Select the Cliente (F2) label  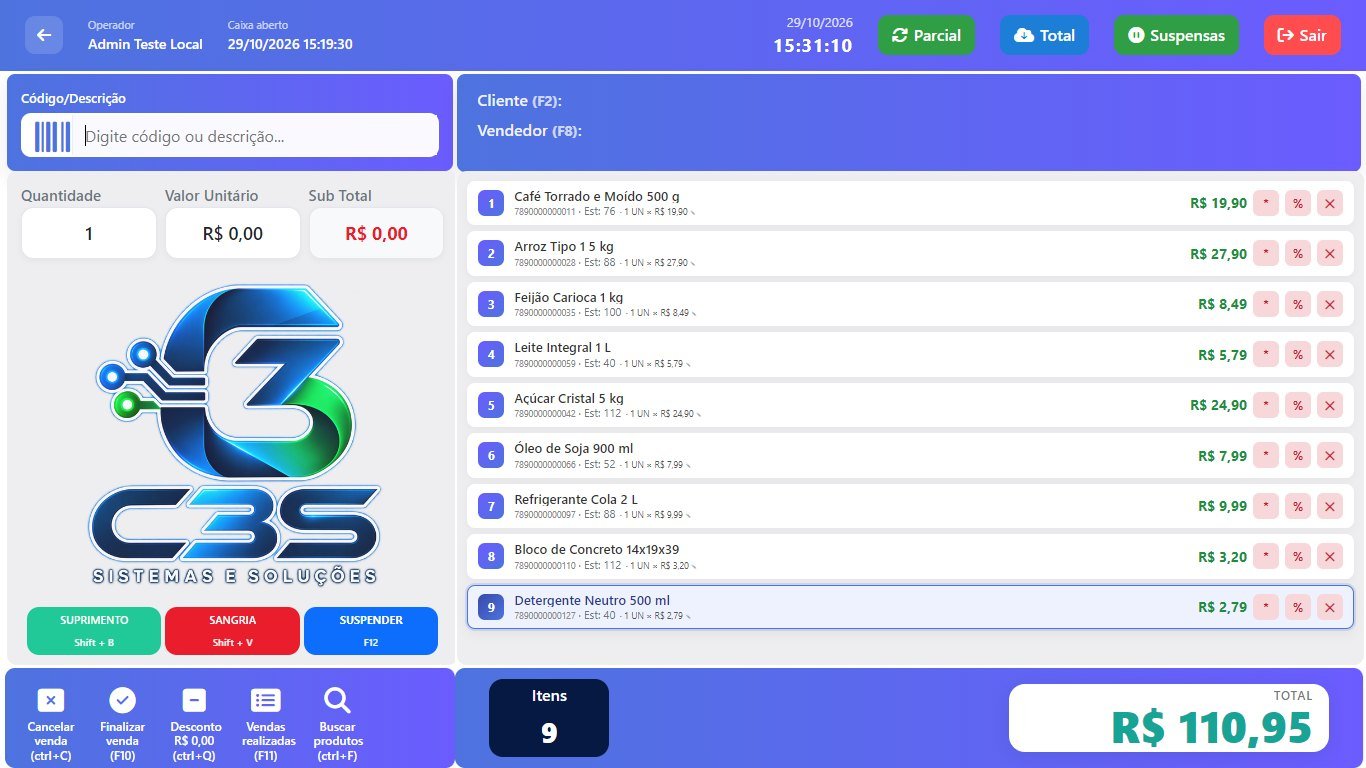(x=520, y=101)
